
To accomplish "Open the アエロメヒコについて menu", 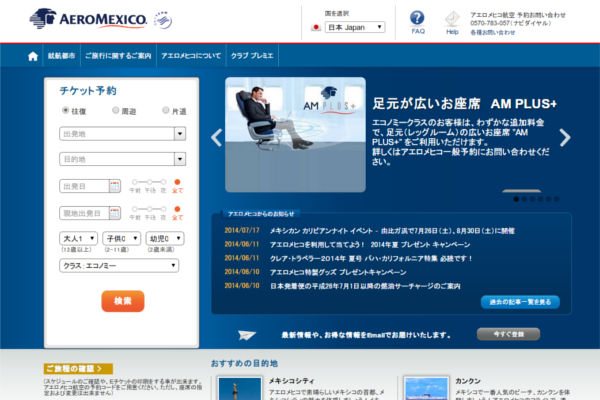I will click(191, 56).
